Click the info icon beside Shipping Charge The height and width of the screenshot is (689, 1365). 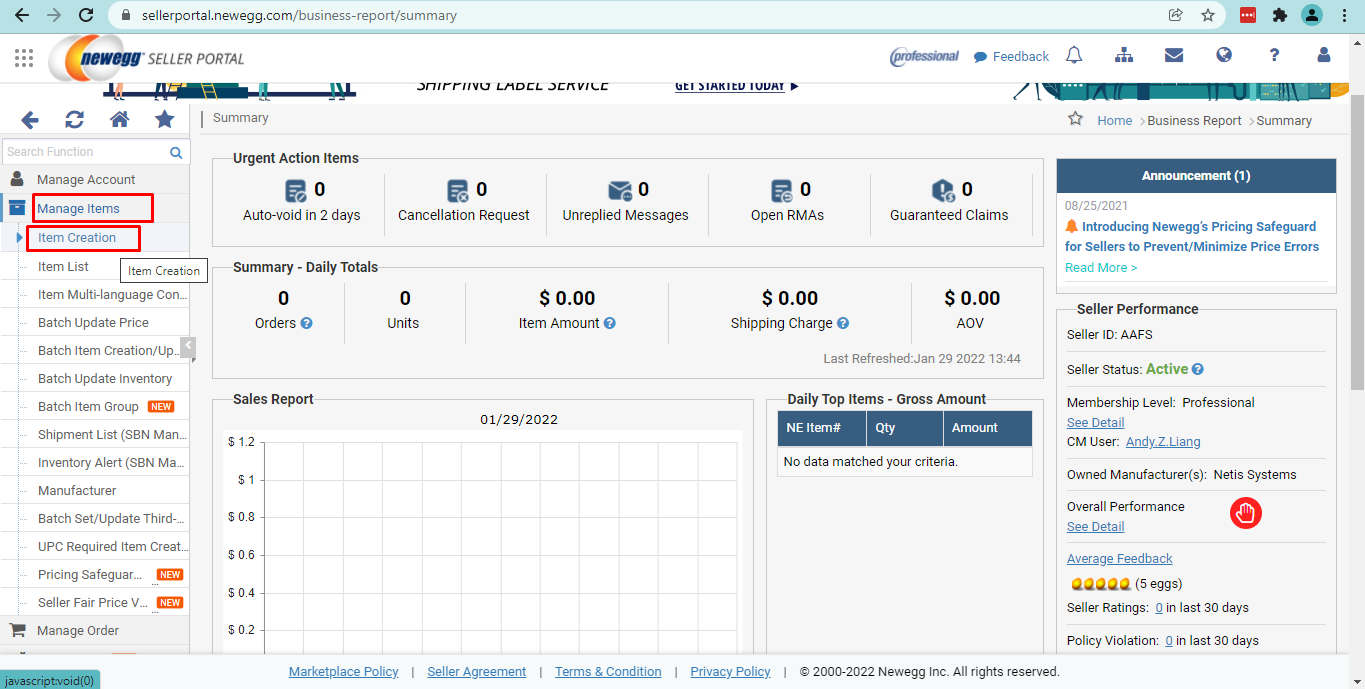[x=843, y=323]
